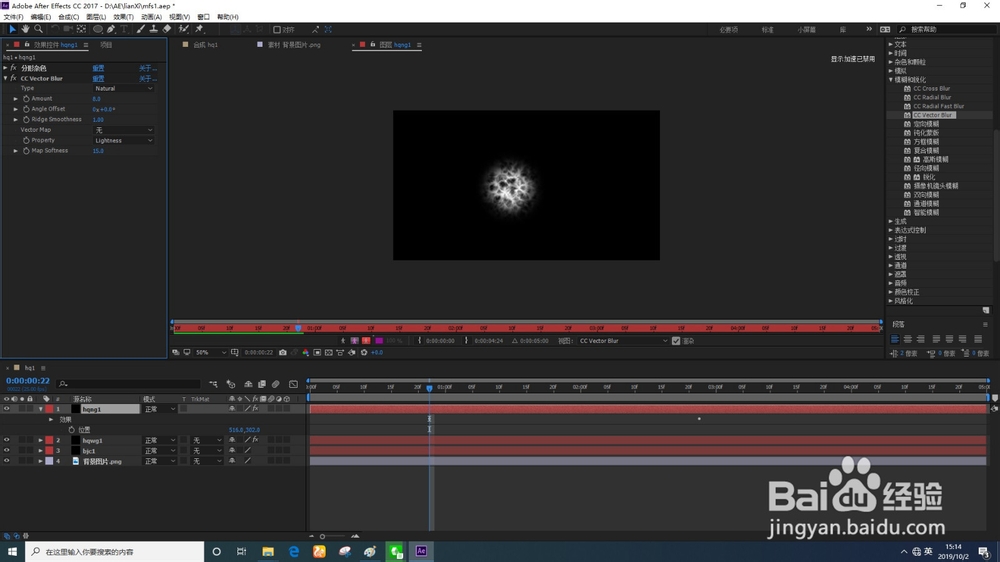Image resolution: width=1000 pixels, height=562 pixels.
Task: Select the Clone Stamp tool
Action: 153,29
